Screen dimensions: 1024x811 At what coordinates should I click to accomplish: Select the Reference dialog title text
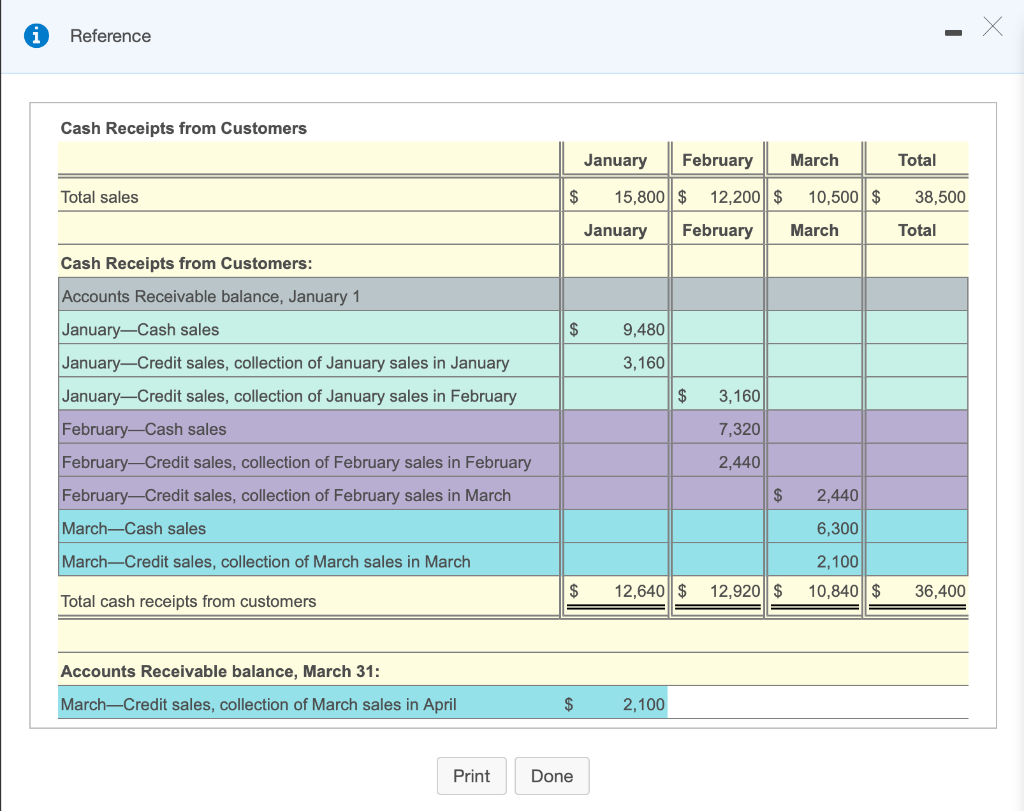110,36
